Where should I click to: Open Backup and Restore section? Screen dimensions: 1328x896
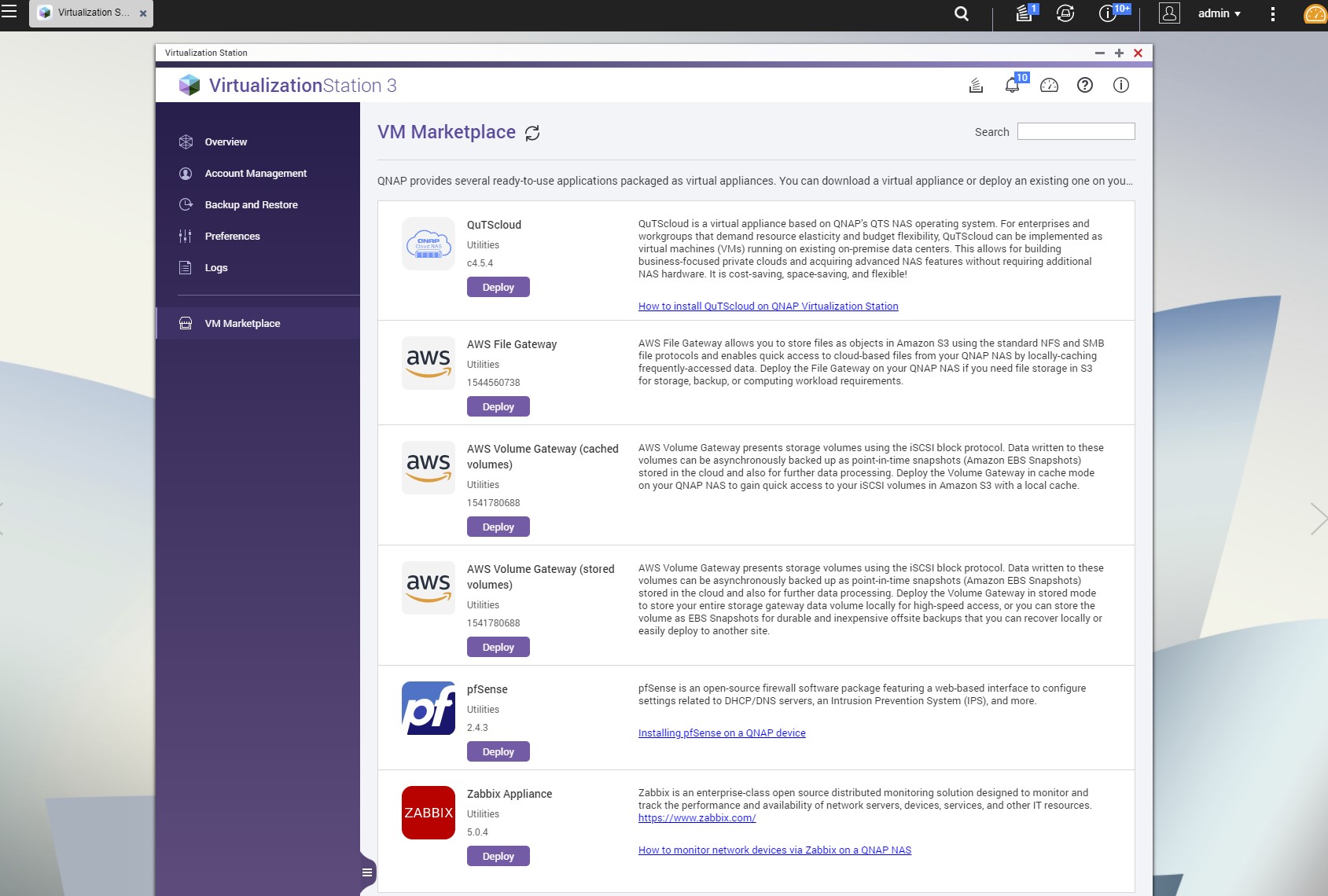(x=251, y=205)
